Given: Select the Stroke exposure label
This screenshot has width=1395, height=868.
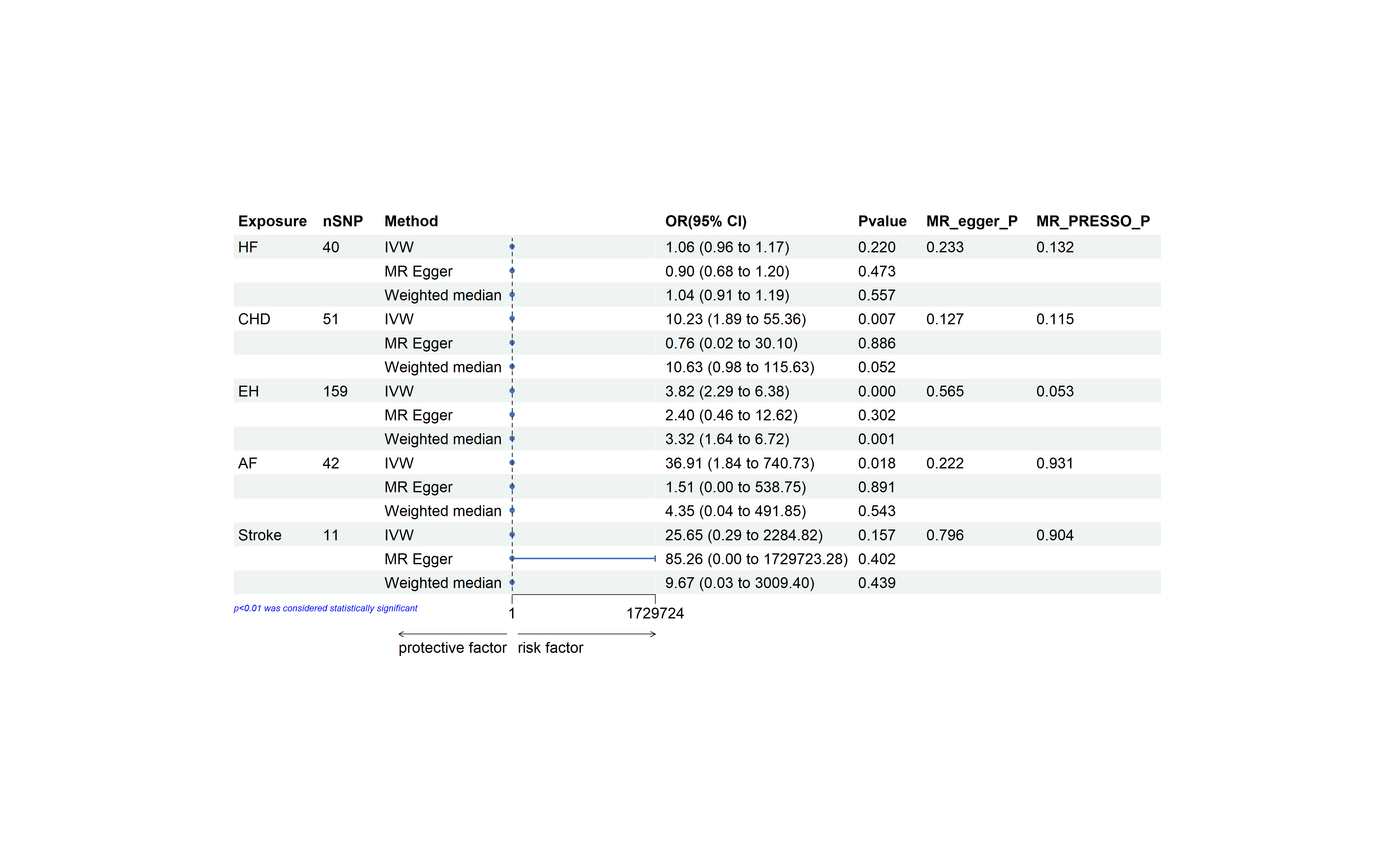Looking at the screenshot, I should point(259,535).
